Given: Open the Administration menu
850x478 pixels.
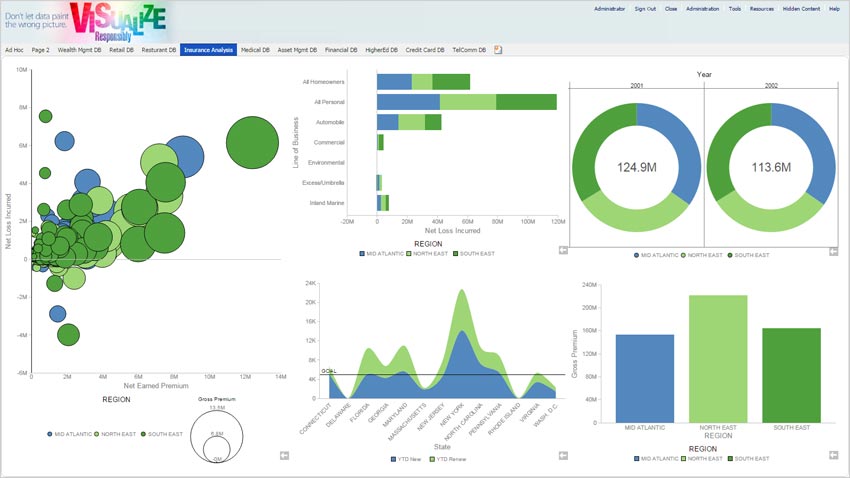Looking at the screenshot, I should coord(703,8).
